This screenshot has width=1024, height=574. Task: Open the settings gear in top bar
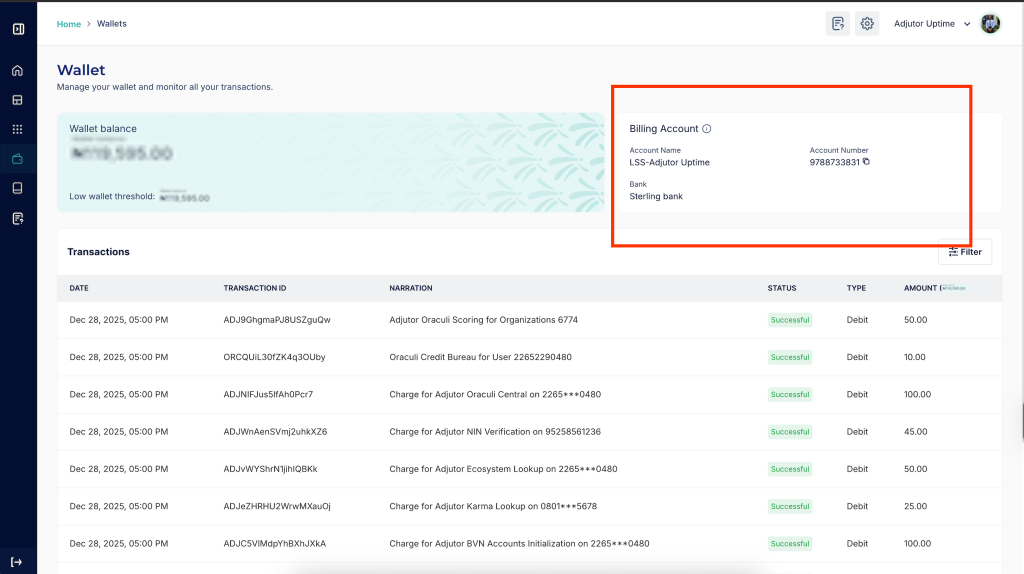867,24
